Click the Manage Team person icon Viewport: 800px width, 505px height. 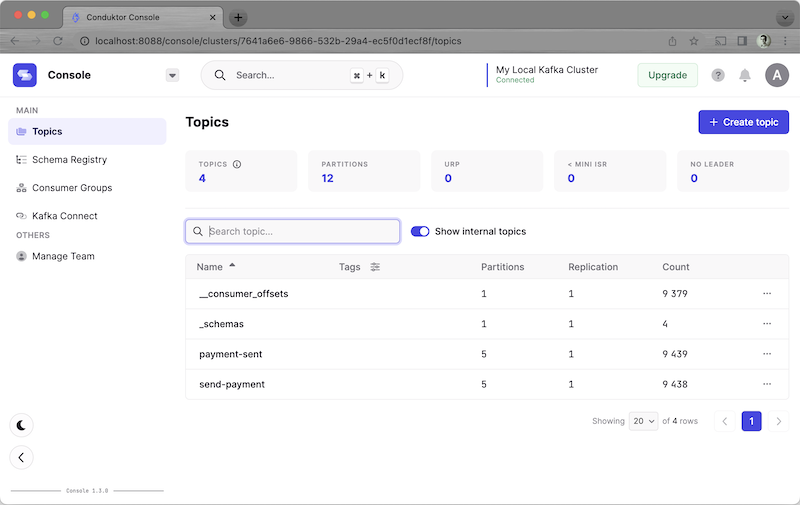[21, 256]
